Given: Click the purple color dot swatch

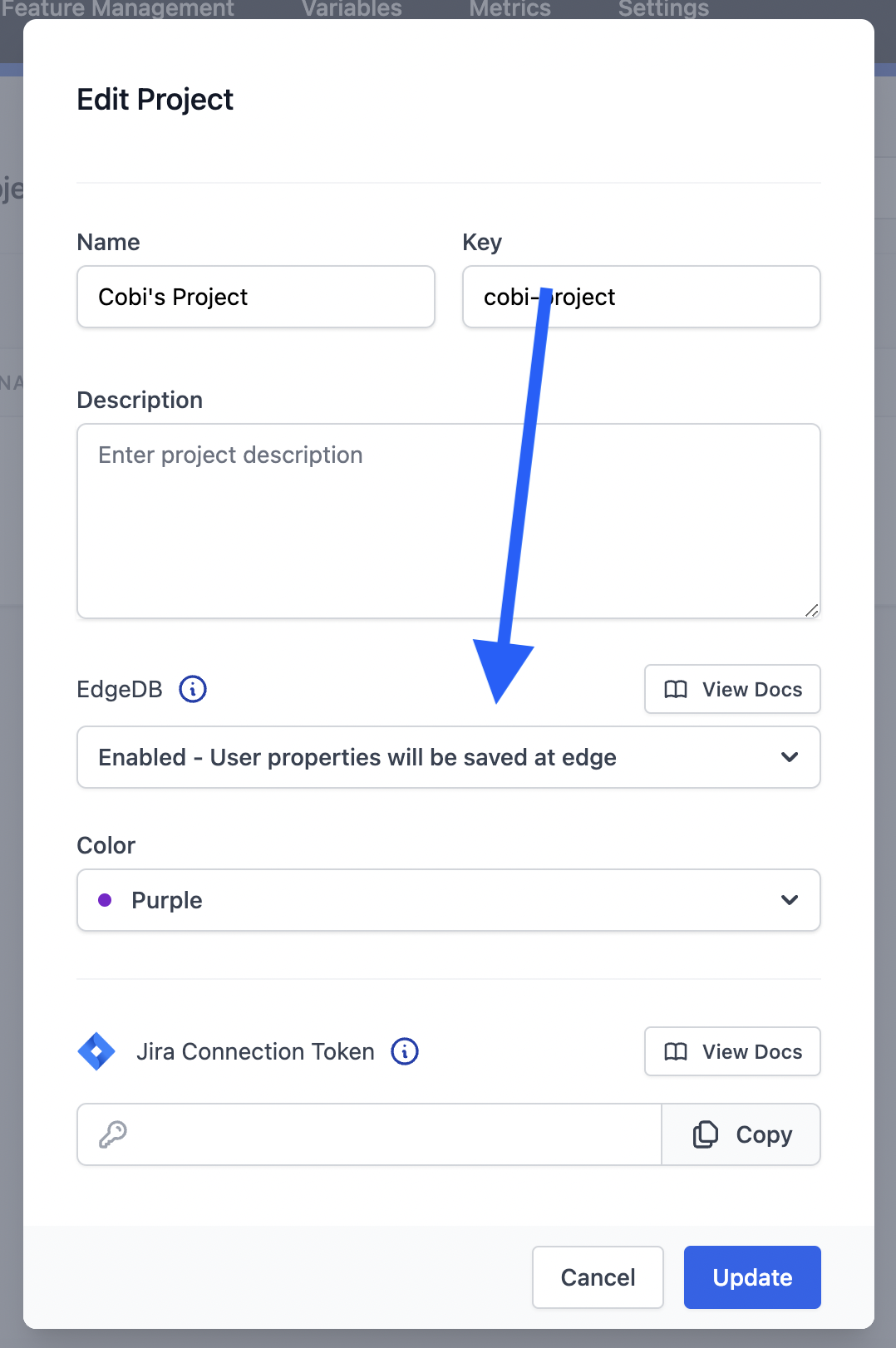Looking at the screenshot, I should click(106, 899).
